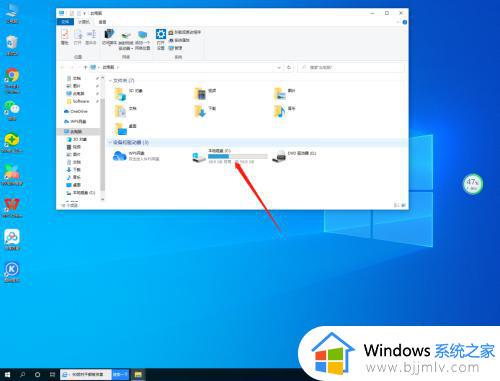This screenshot has width=500, height=381.
Task: Select Music under This PC in sidebar
Action: (74, 177)
